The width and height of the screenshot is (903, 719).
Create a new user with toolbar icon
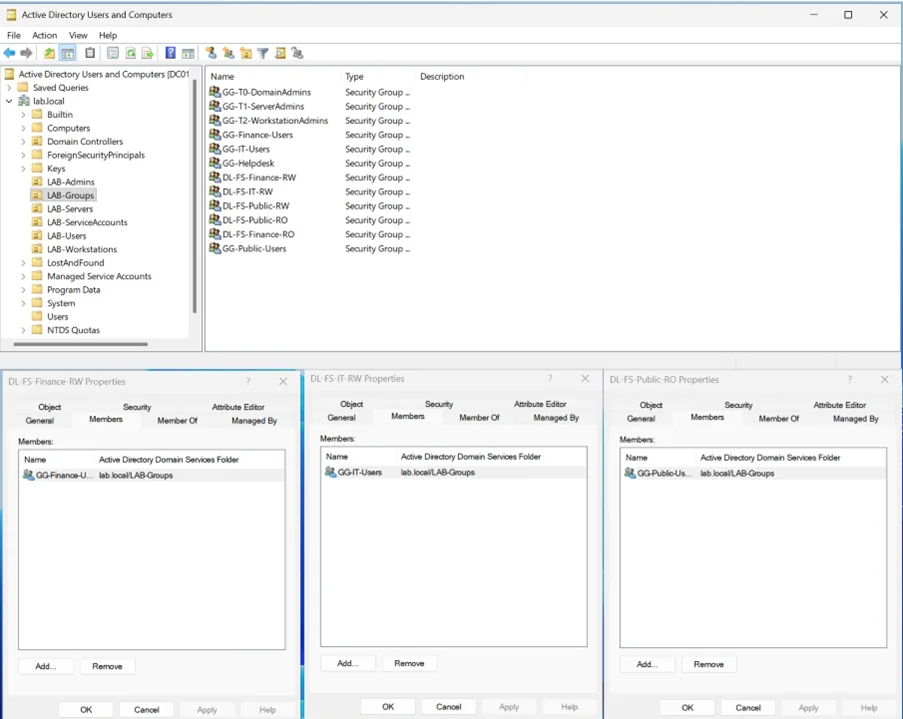211,53
